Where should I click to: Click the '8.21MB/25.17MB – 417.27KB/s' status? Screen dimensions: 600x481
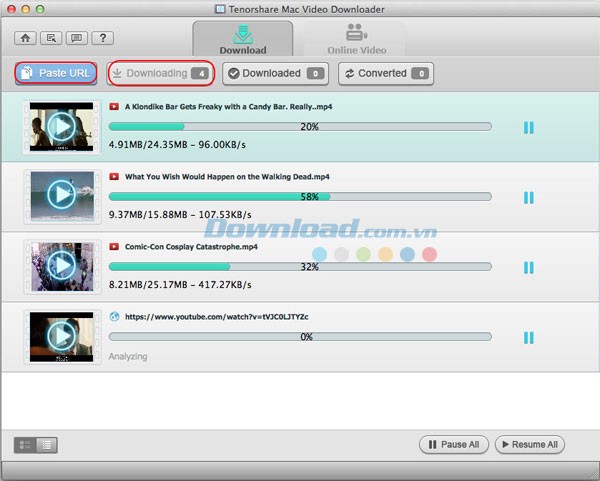click(x=180, y=285)
